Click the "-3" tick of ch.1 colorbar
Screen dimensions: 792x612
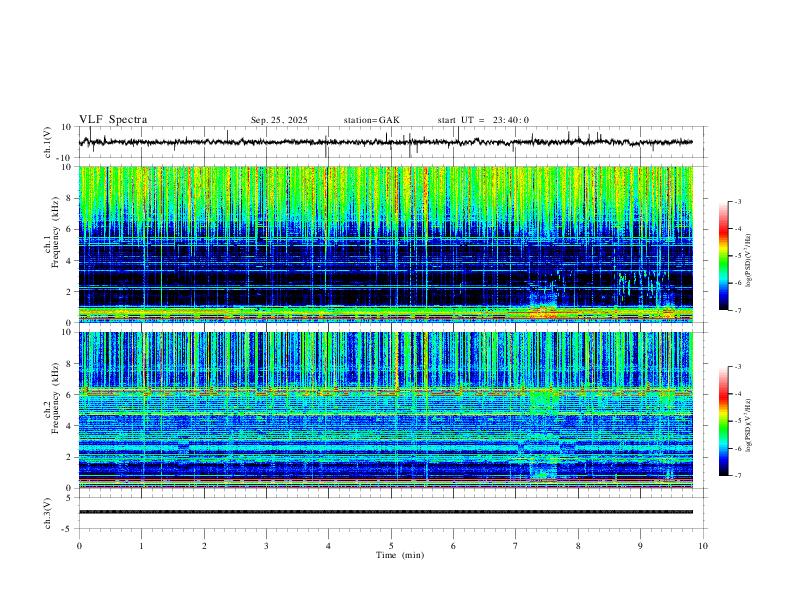click(738, 201)
